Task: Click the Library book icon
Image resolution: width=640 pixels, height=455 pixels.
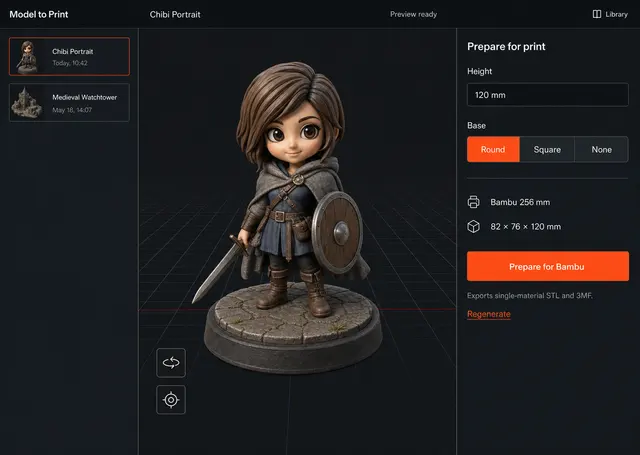Action: point(597,14)
